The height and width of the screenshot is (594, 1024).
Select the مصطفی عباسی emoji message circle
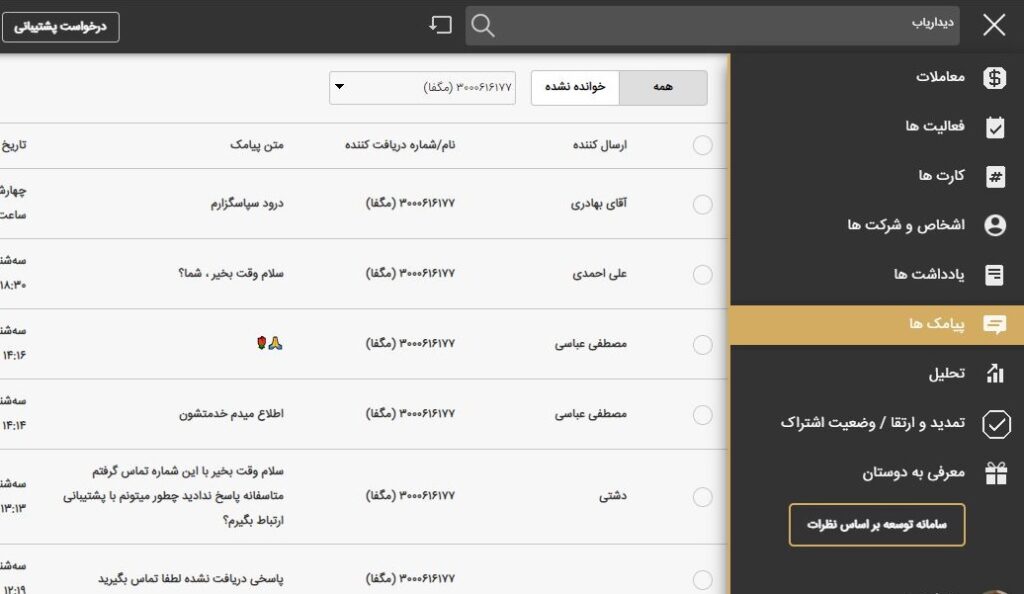(702, 344)
